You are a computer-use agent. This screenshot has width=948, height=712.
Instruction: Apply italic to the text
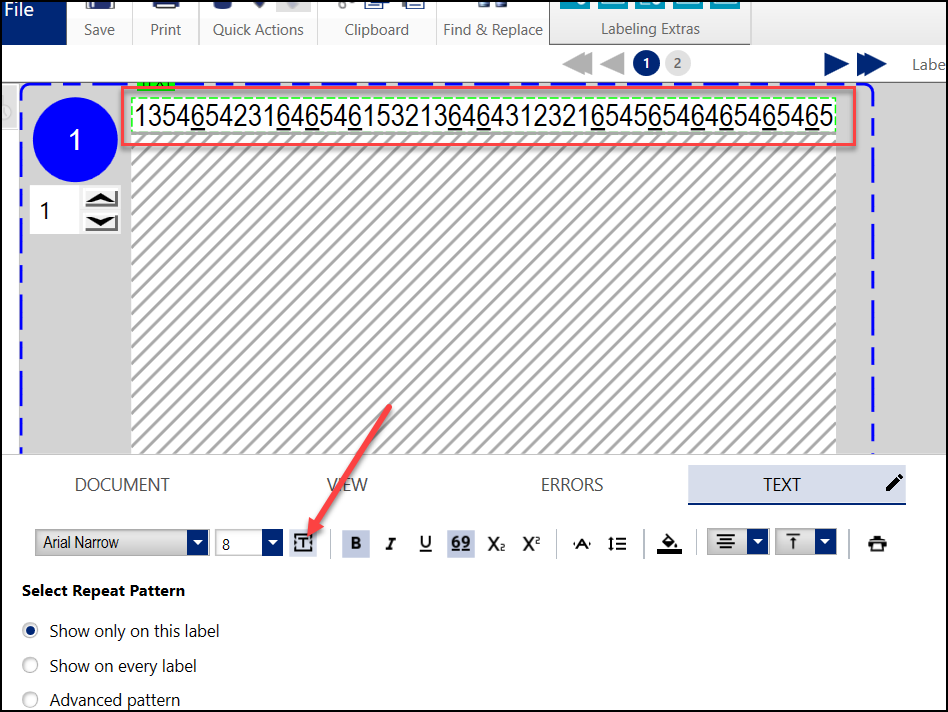(391, 543)
